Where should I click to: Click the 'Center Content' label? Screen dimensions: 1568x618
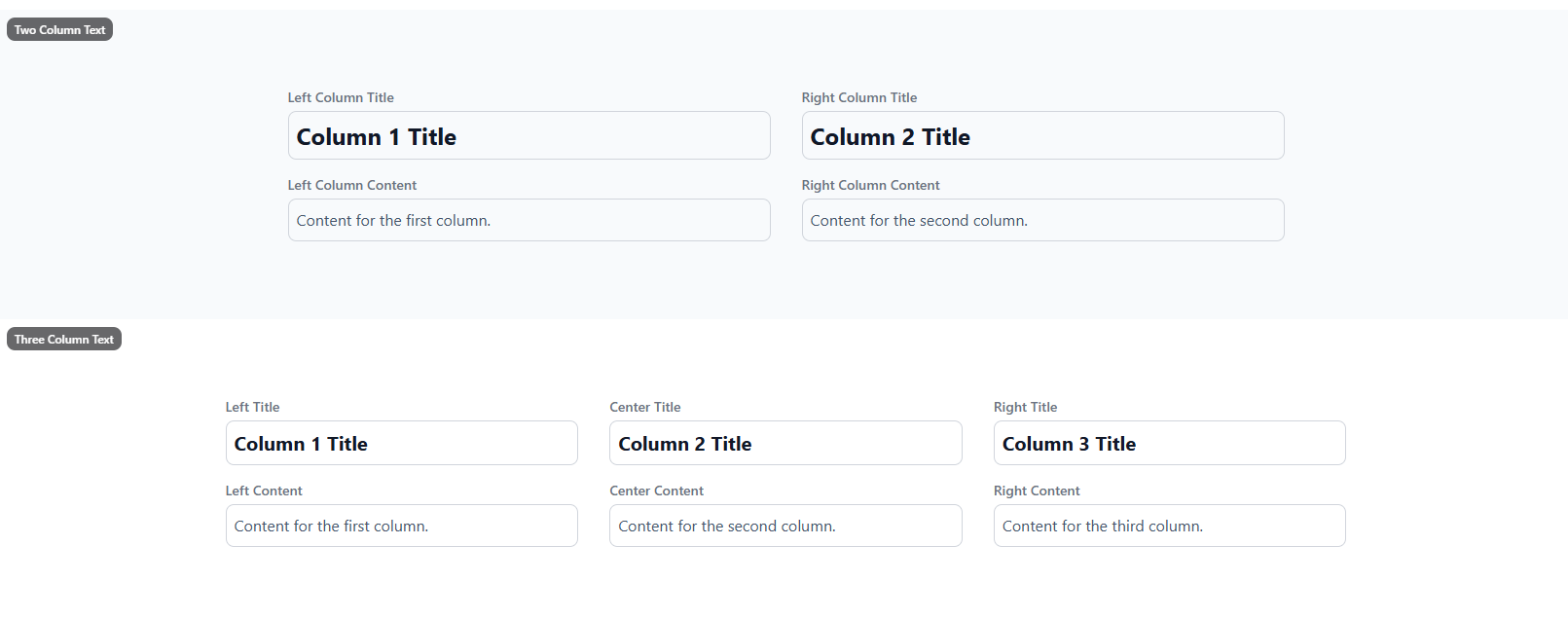pos(656,491)
